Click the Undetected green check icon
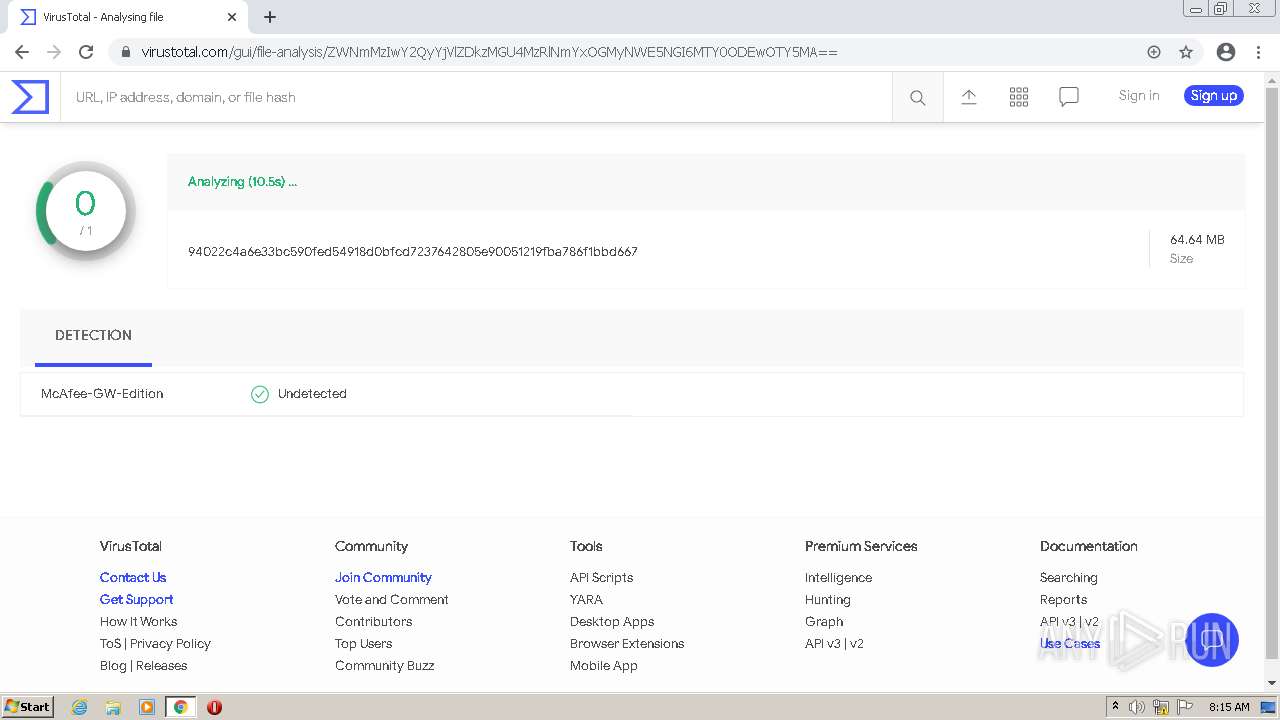This screenshot has width=1280, height=720. 260,394
